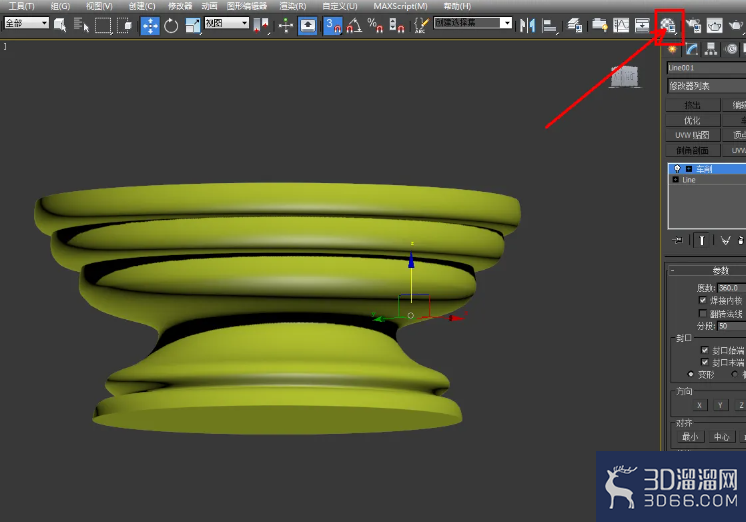
Task: Open the MAXScript(M) menu
Action: (400, 6)
